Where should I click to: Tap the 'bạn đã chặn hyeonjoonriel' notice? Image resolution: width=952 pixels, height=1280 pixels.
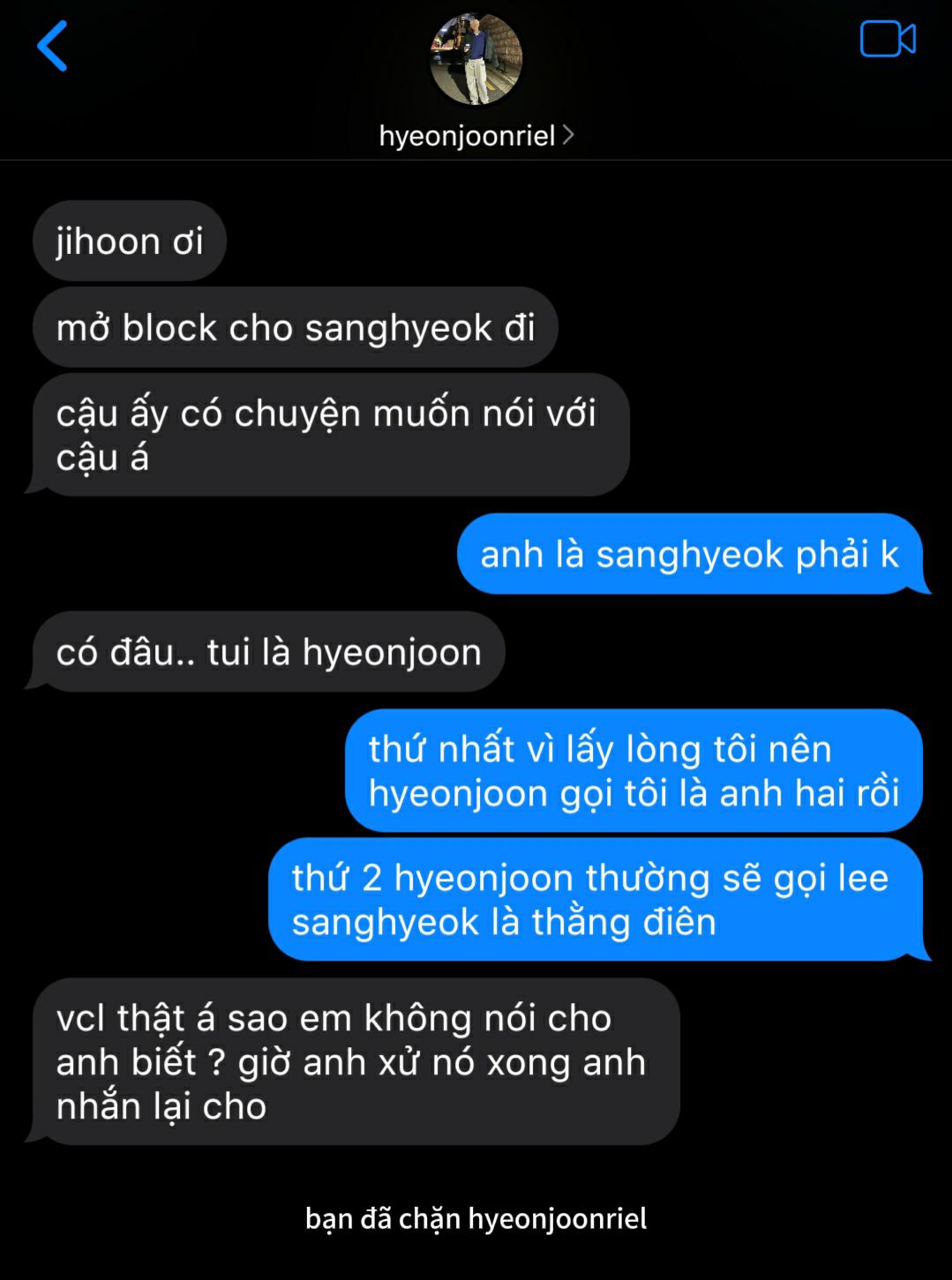click(476, 1218)
